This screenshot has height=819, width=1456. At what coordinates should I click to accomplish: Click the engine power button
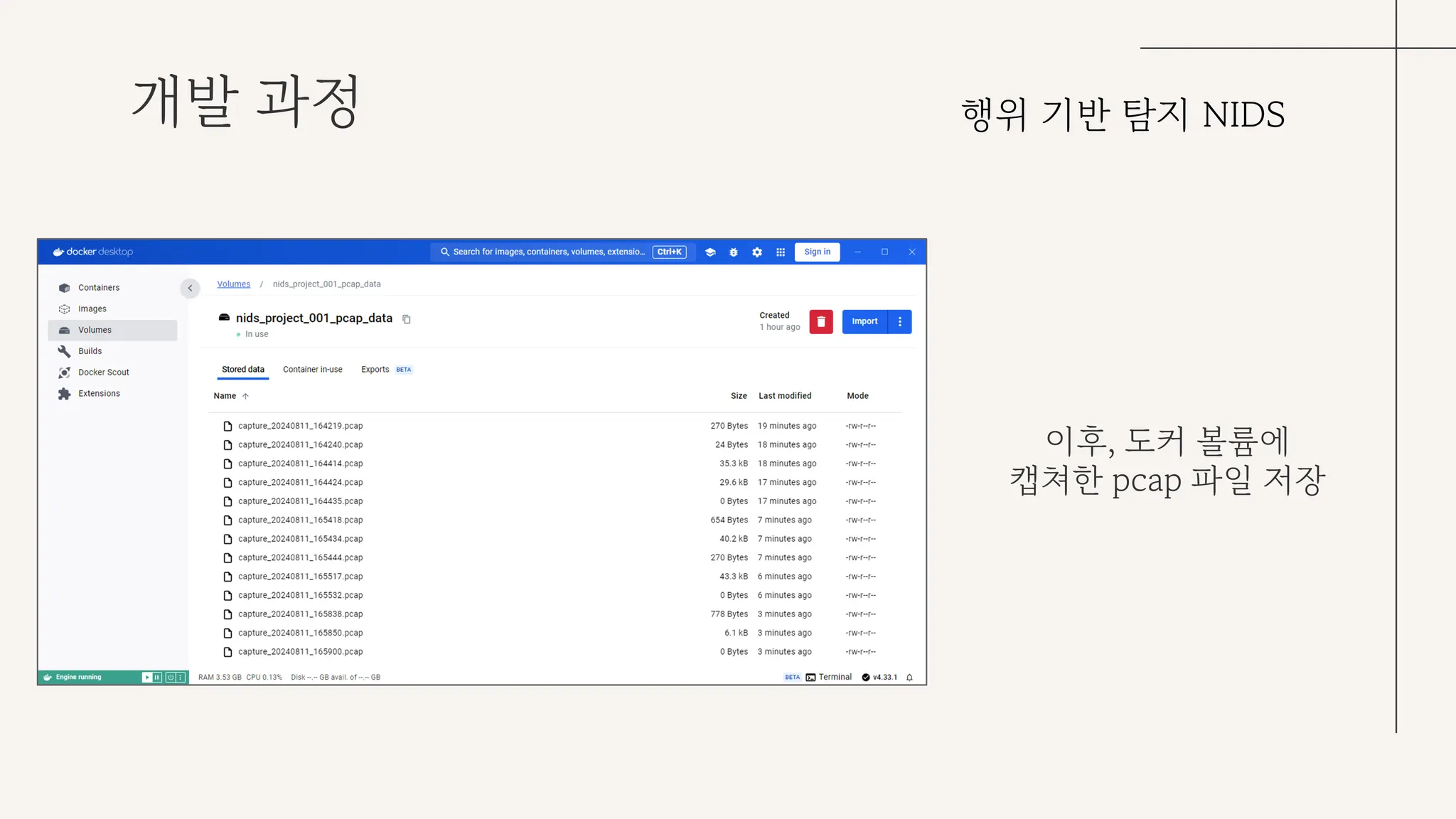click(x=171, y=678)
